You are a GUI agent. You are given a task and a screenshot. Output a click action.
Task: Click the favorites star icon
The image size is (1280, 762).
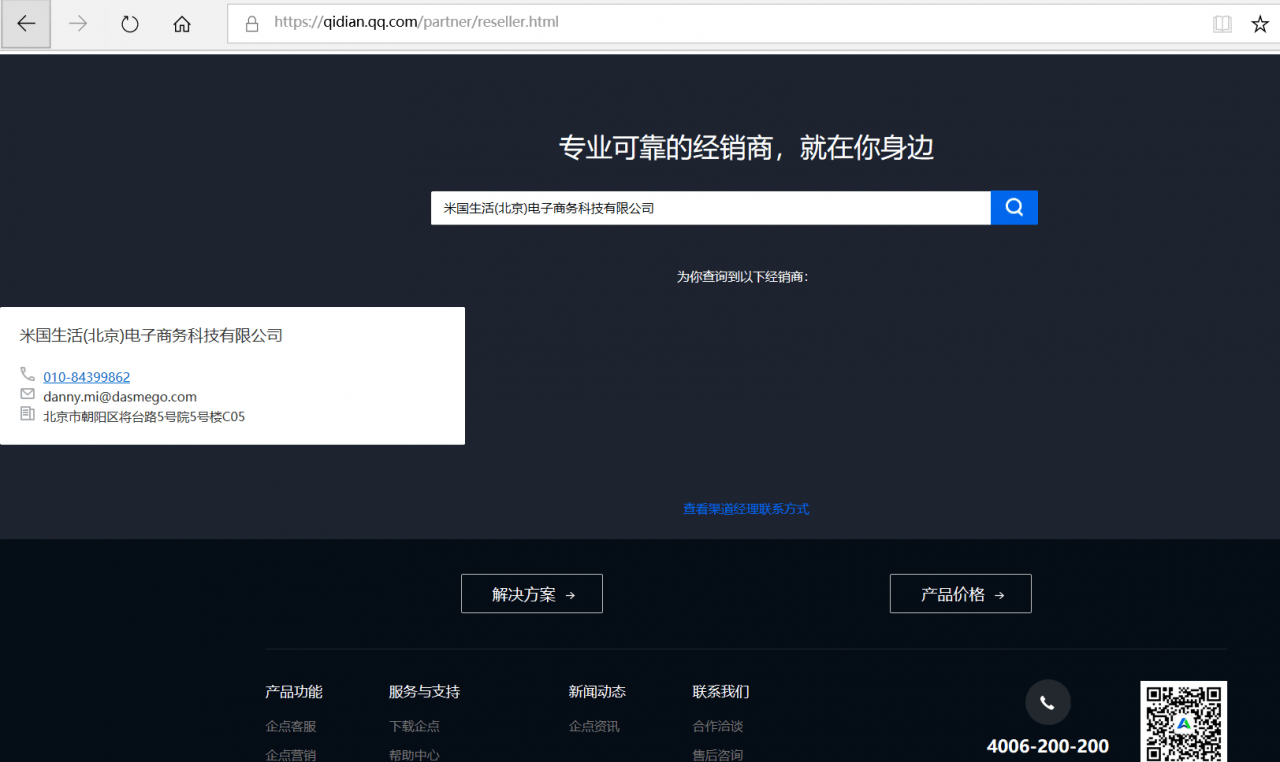coord(1259,22)
